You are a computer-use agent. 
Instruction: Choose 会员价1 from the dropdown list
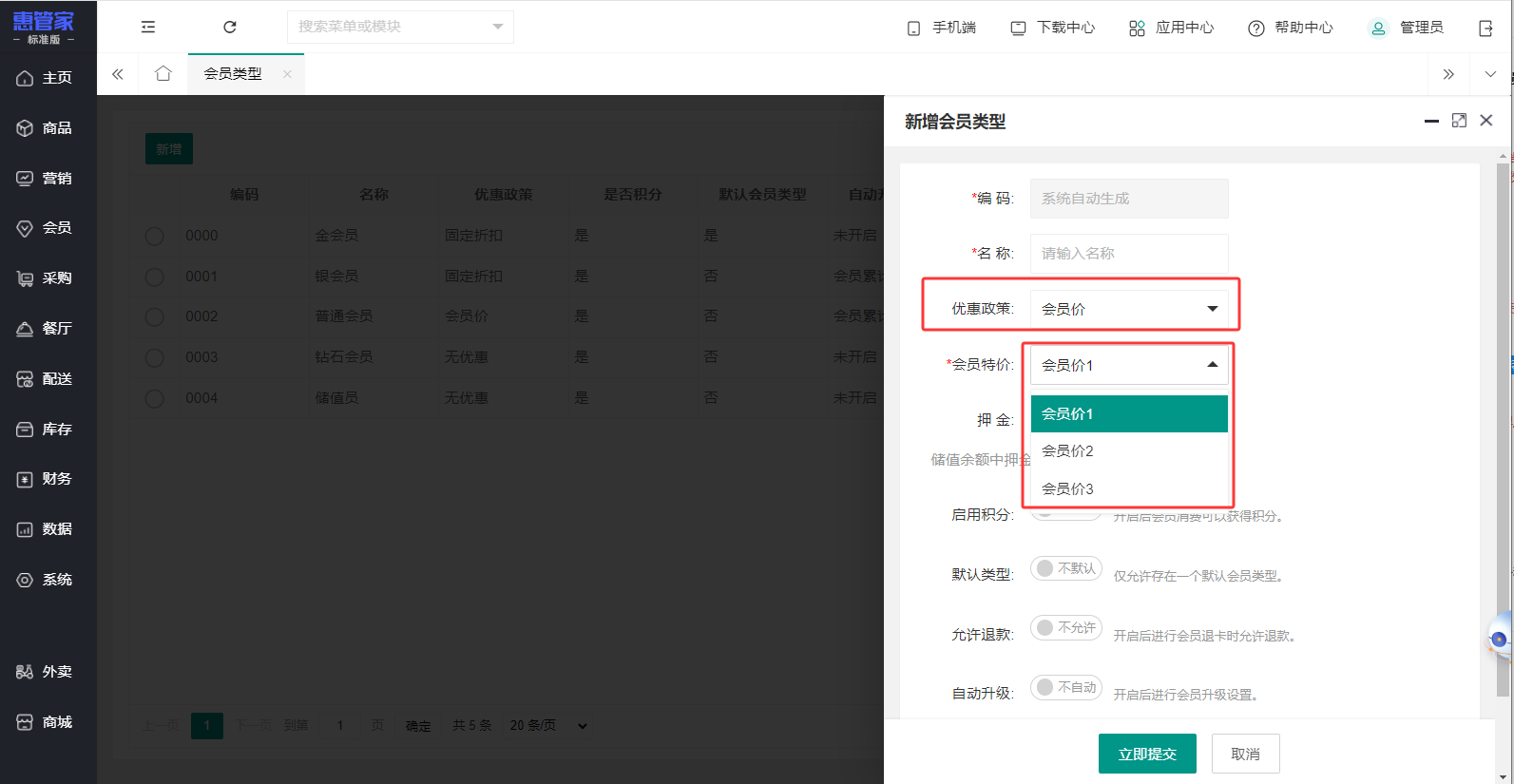(1129, 413)
